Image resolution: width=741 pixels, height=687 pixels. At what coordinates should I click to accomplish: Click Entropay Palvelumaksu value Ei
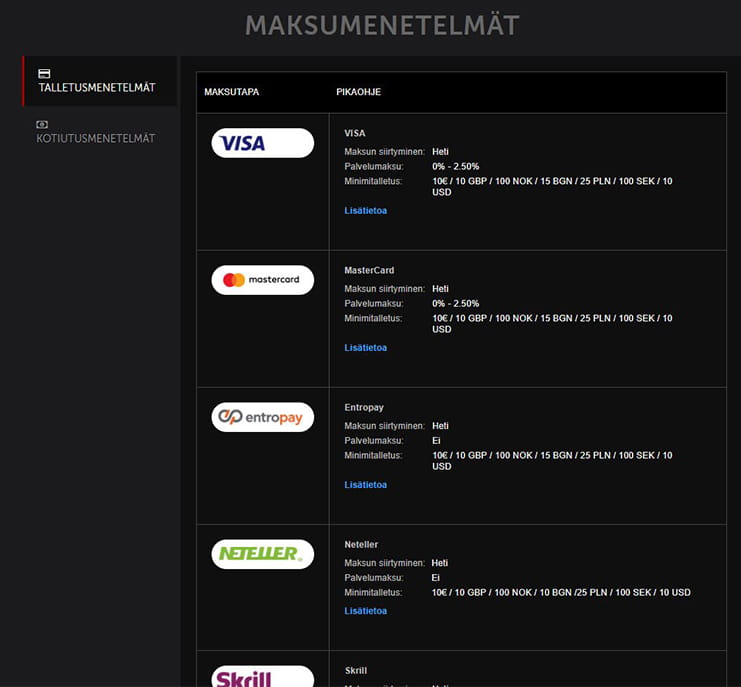click(436, 440)
